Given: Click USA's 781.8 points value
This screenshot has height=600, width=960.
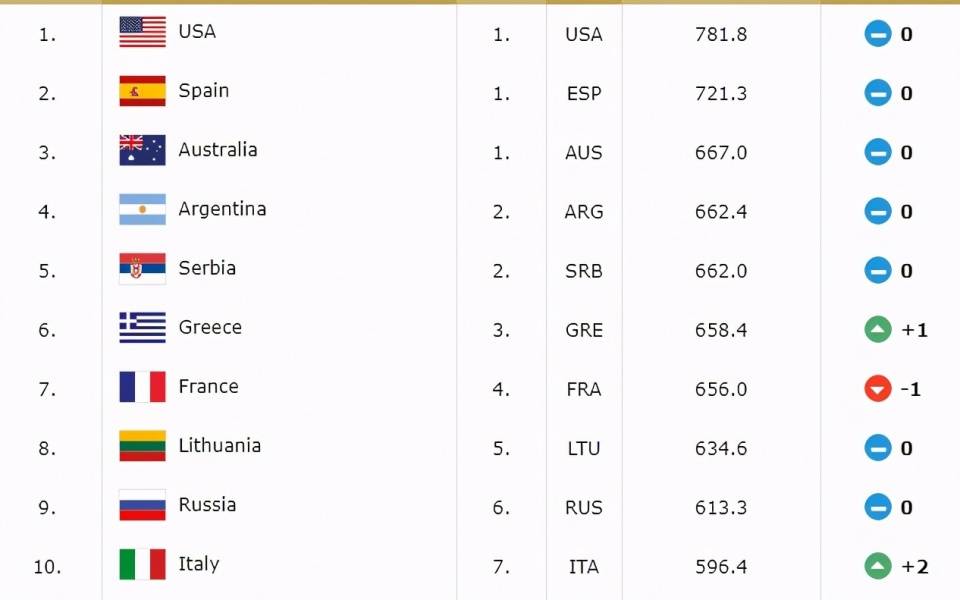Looking at the screenshot, I should point(720,35).
